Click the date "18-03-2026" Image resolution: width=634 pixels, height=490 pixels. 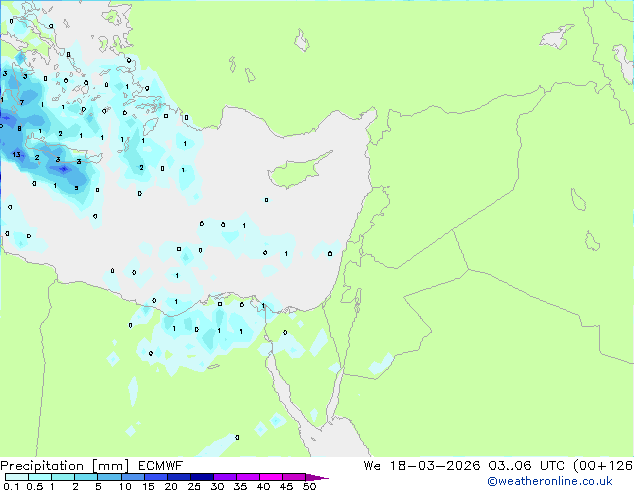click(435, 466)
